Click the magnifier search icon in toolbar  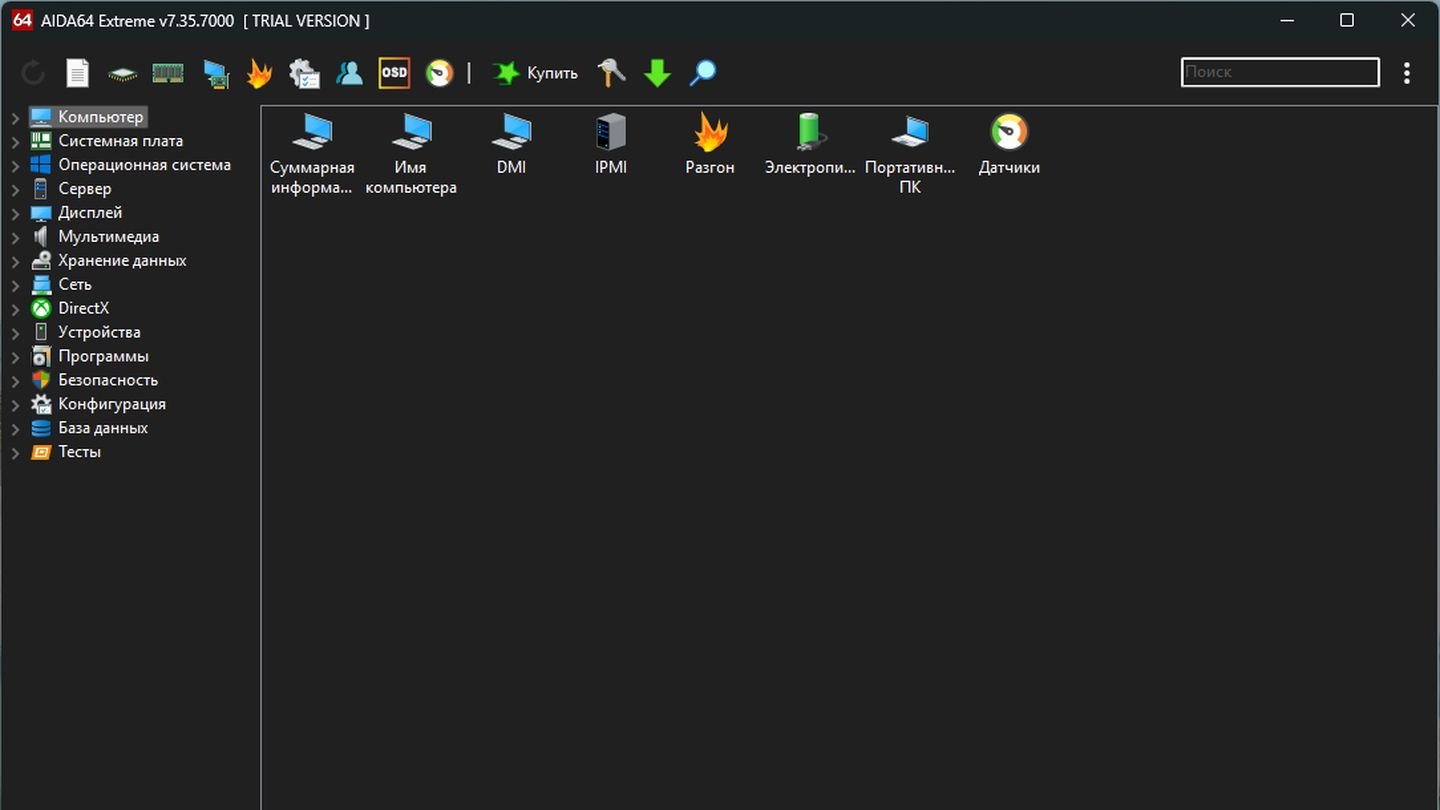pos(703,73)
